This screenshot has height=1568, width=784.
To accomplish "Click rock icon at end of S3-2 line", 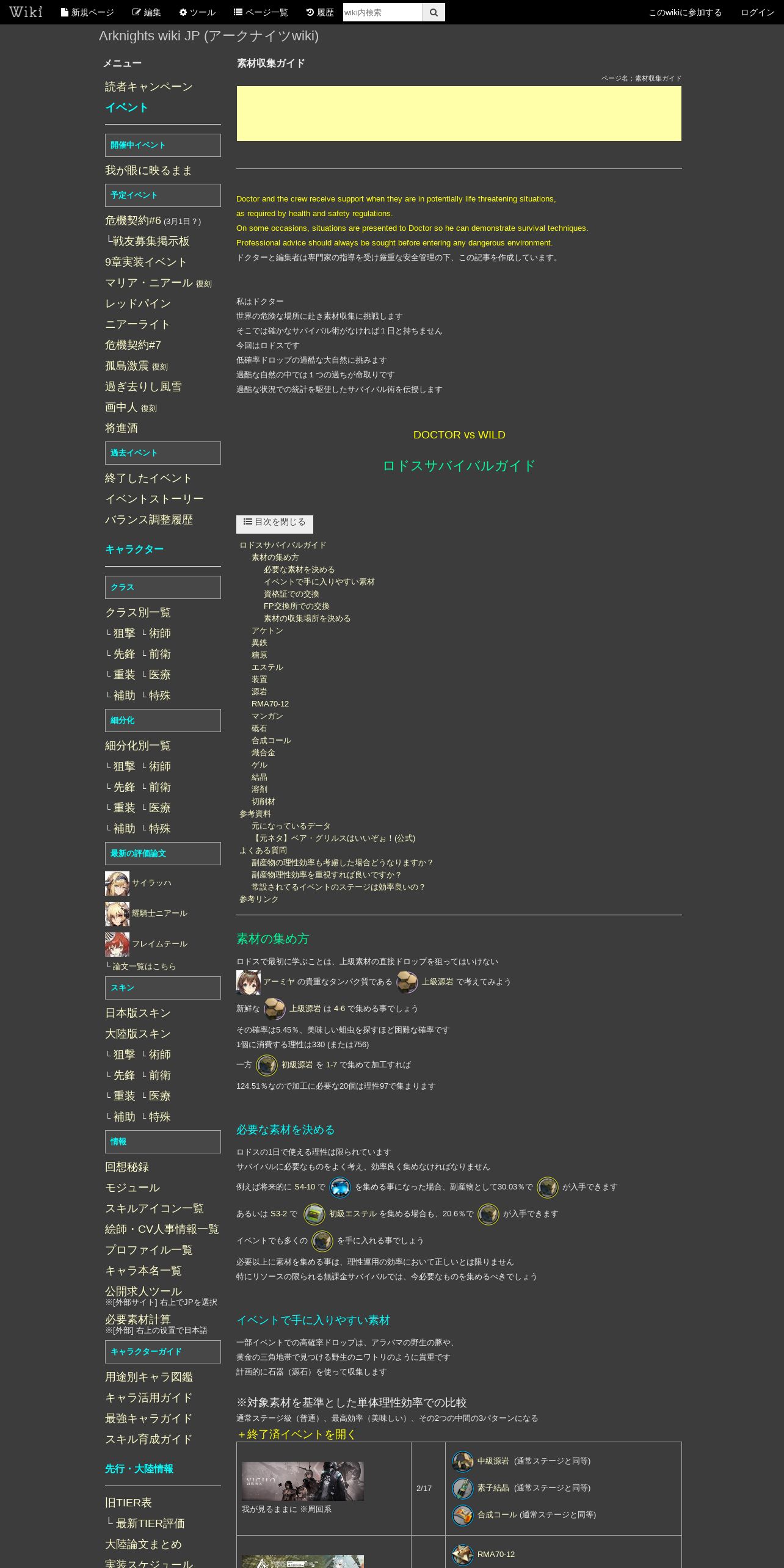I will tap(488, 1214).
